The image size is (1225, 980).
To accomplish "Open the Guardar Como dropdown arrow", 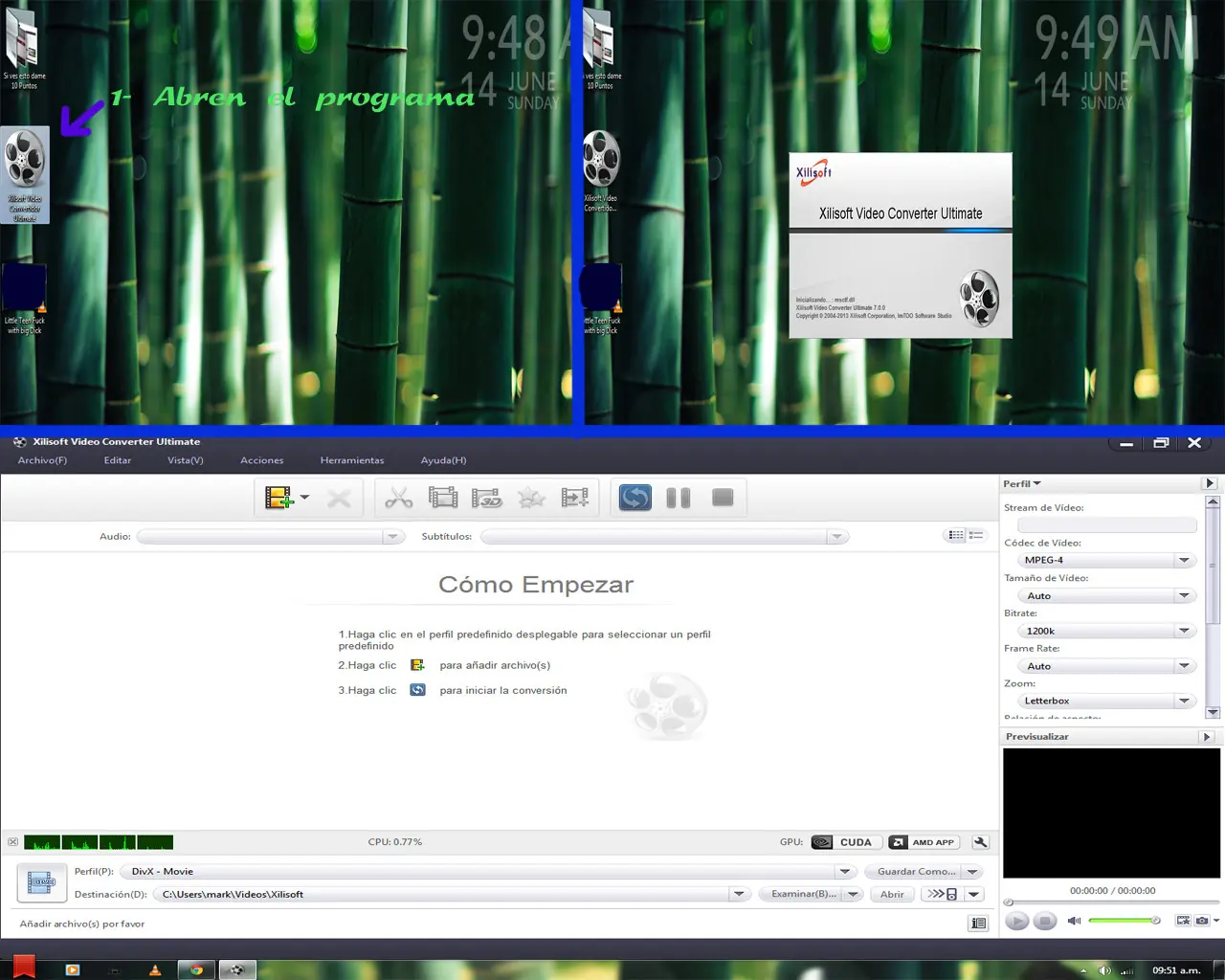I will tap(972, 872).
